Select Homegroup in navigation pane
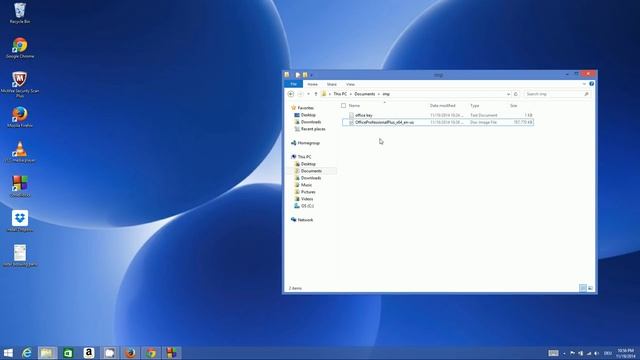Viewport: 640px width, 360px height. point(308,143)
